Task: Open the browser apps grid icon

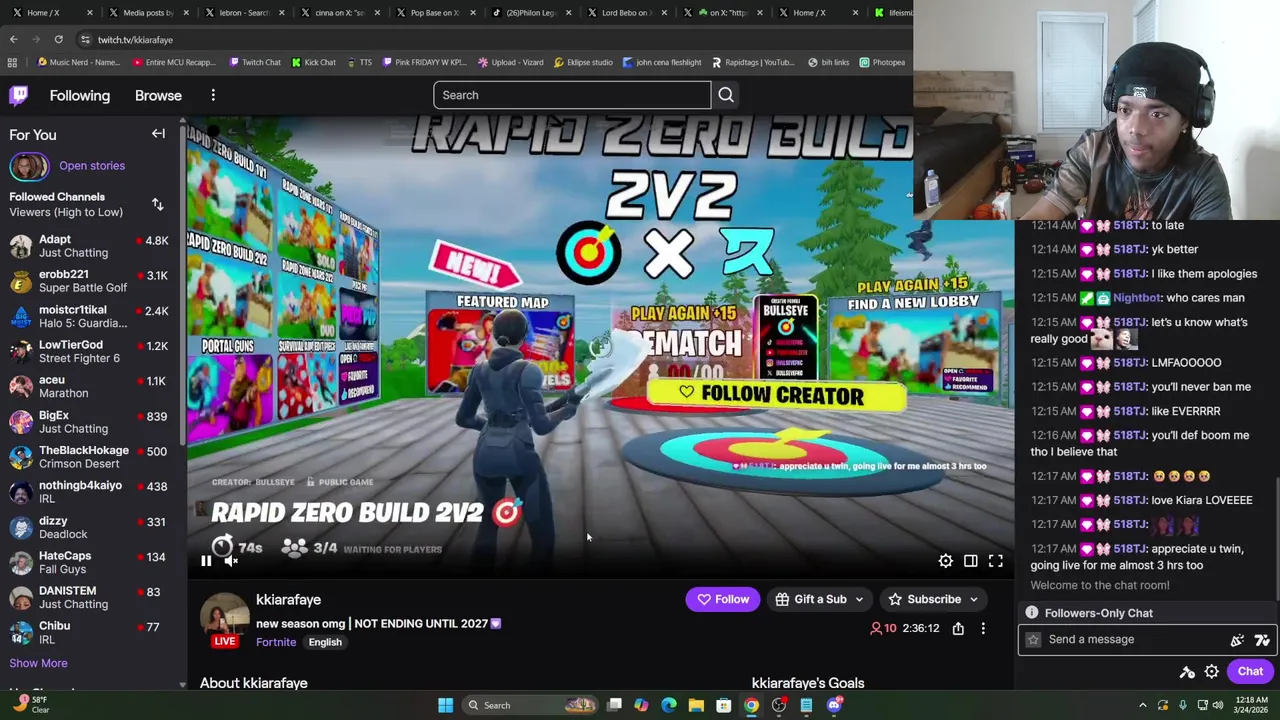Action: pyautogui.click(x=12, y=62)
